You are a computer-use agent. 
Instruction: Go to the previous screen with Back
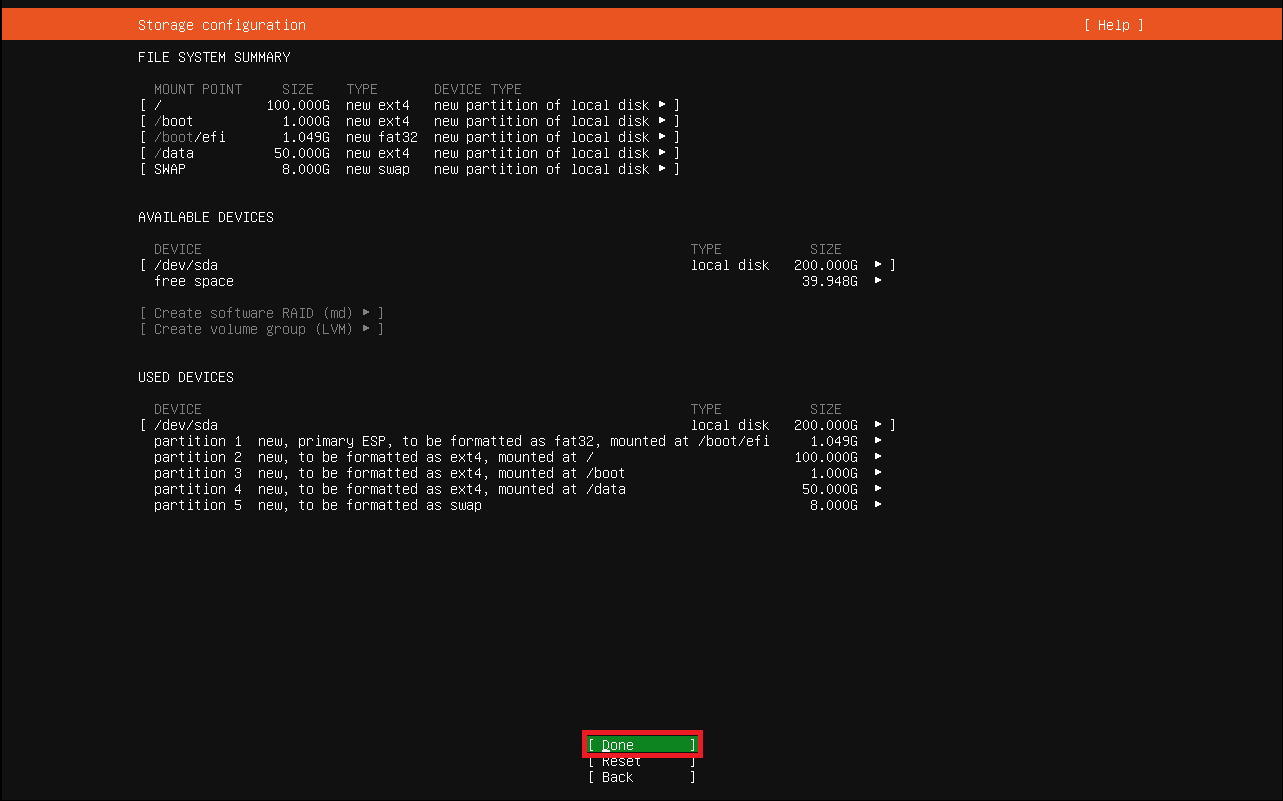click(642, 777)
